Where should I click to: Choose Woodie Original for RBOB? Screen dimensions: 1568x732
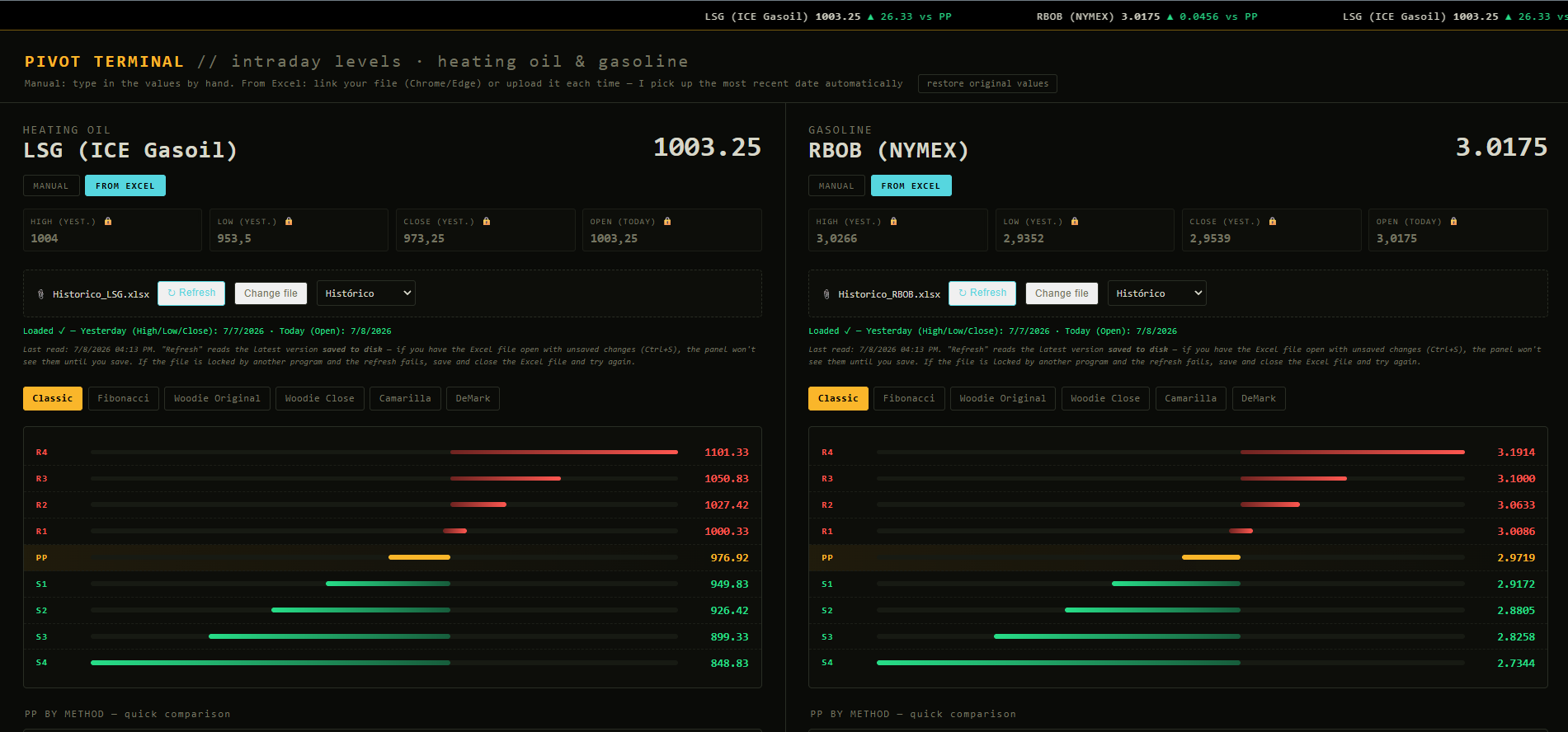(x=1003, y=398)
